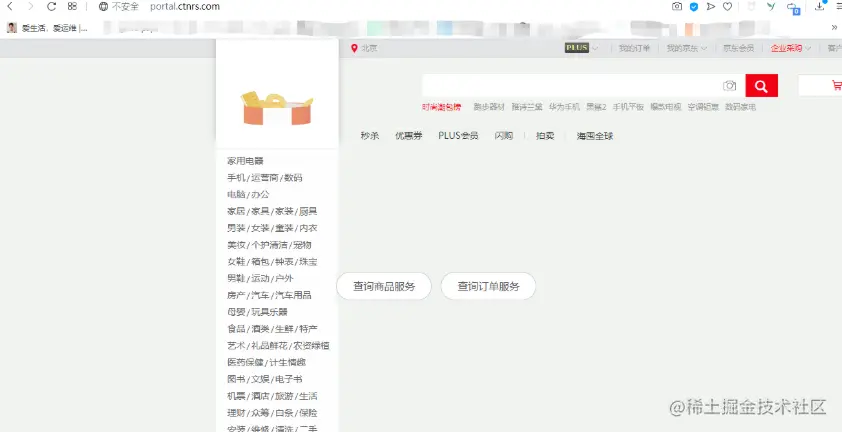Click the blue shield icon in browser toolbar
Screen dimensions: 842x432
tap(694, 7)
